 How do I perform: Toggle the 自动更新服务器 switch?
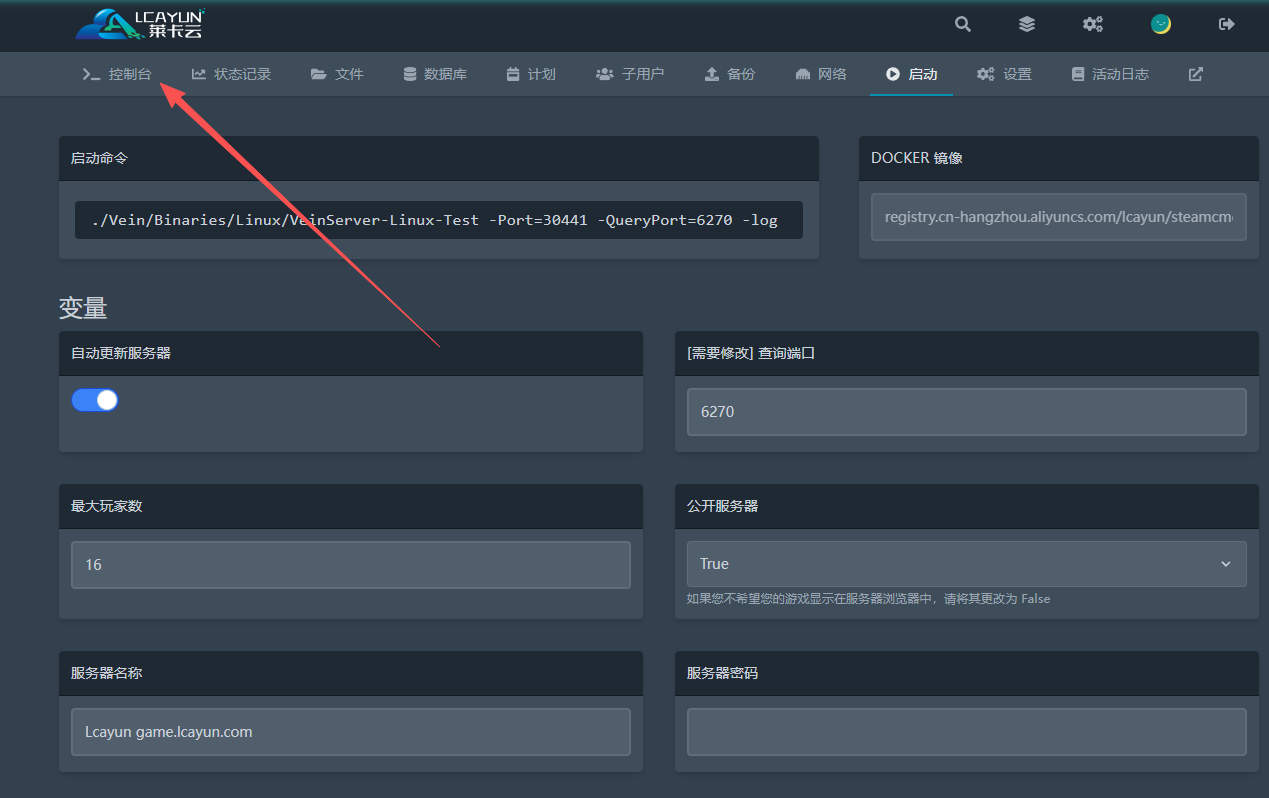tap(95, 400)
